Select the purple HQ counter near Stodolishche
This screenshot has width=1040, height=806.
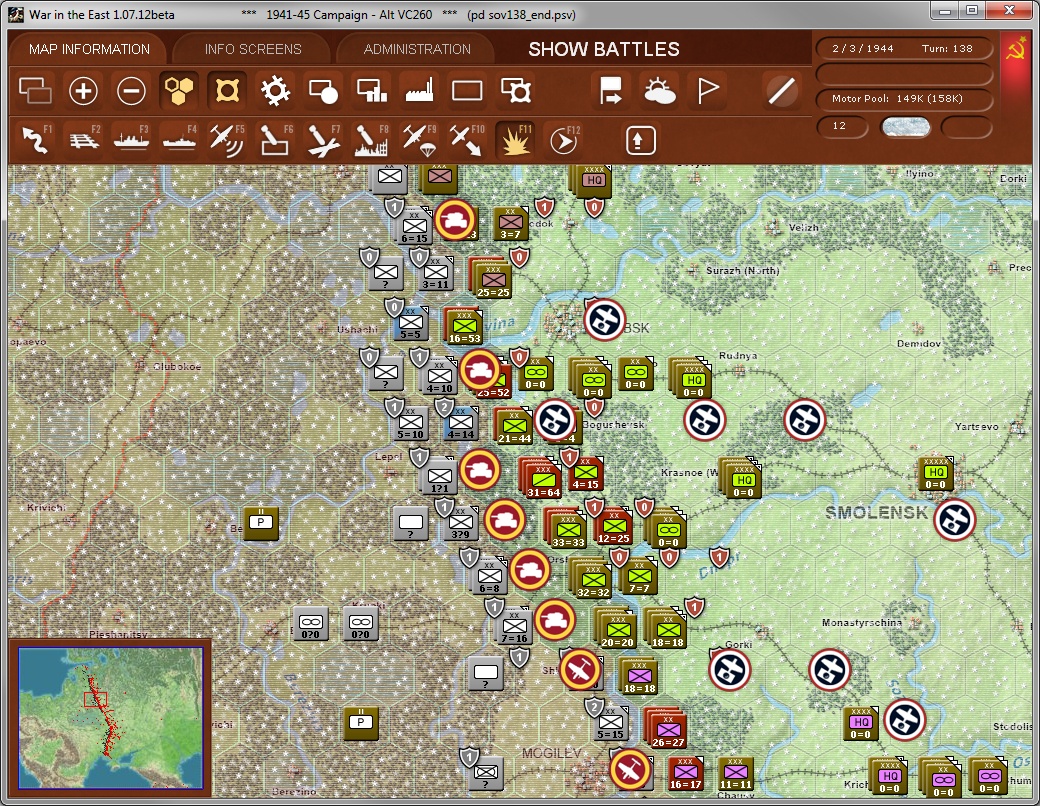(x=860, y=724)
